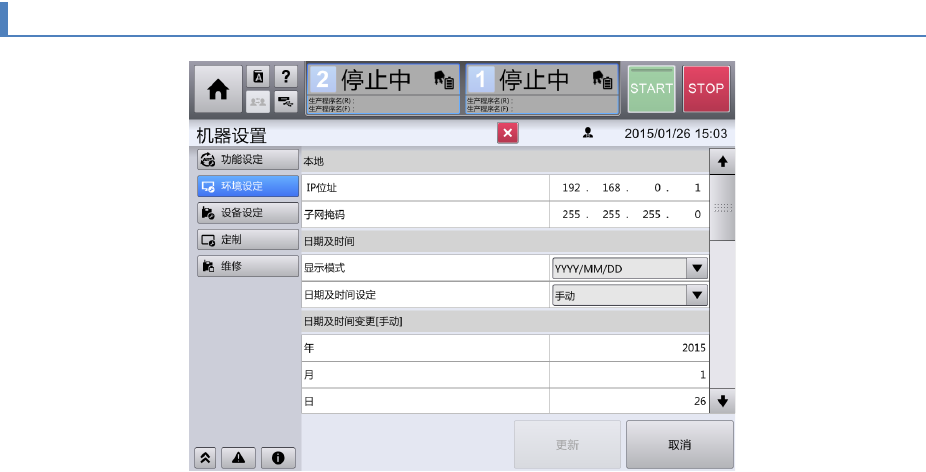
Task: Switch to the 设备设定 tab
Action: [x=246, y=213]
